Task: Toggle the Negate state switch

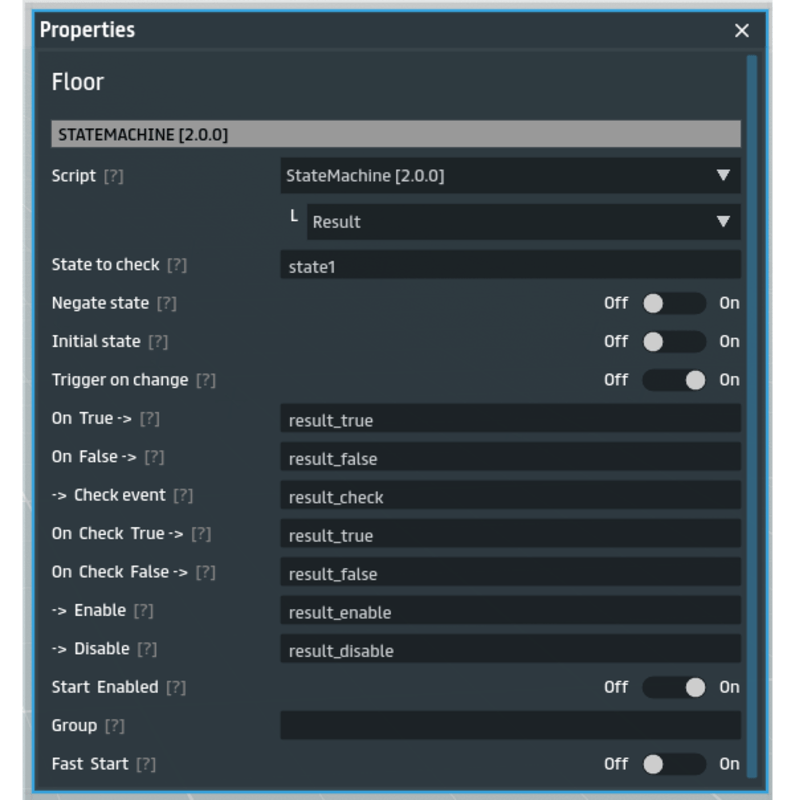Action: tap(673, 303)
